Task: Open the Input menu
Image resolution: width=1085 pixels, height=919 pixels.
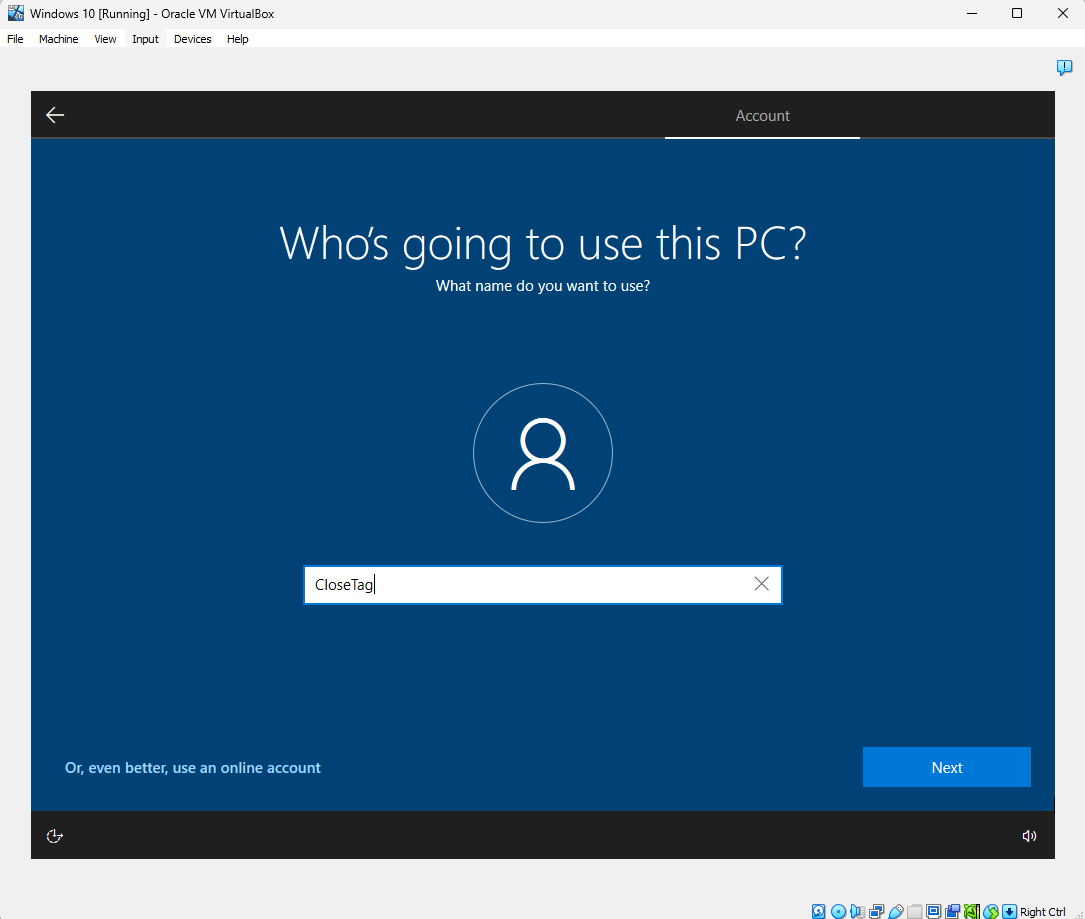Action: pyautogui.click(x=145, y=39)
